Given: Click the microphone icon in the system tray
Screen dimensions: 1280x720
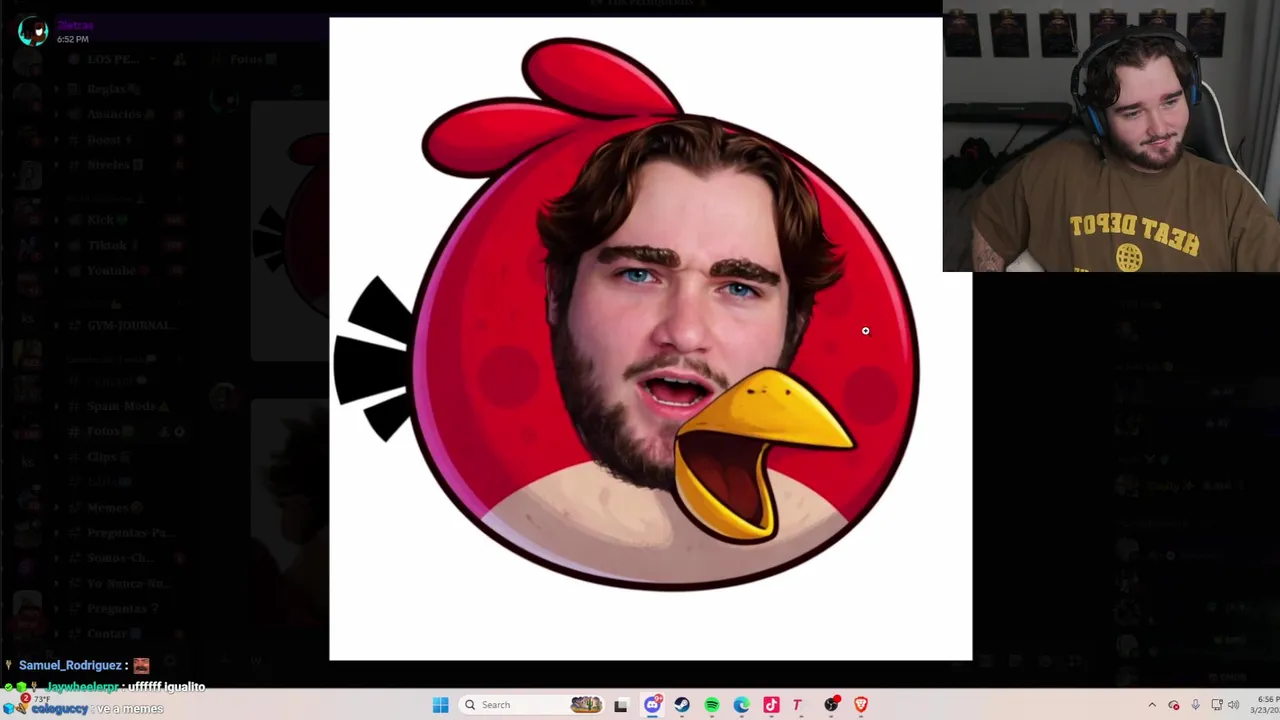Looking at the screenshot, I should coord(1195,705).
